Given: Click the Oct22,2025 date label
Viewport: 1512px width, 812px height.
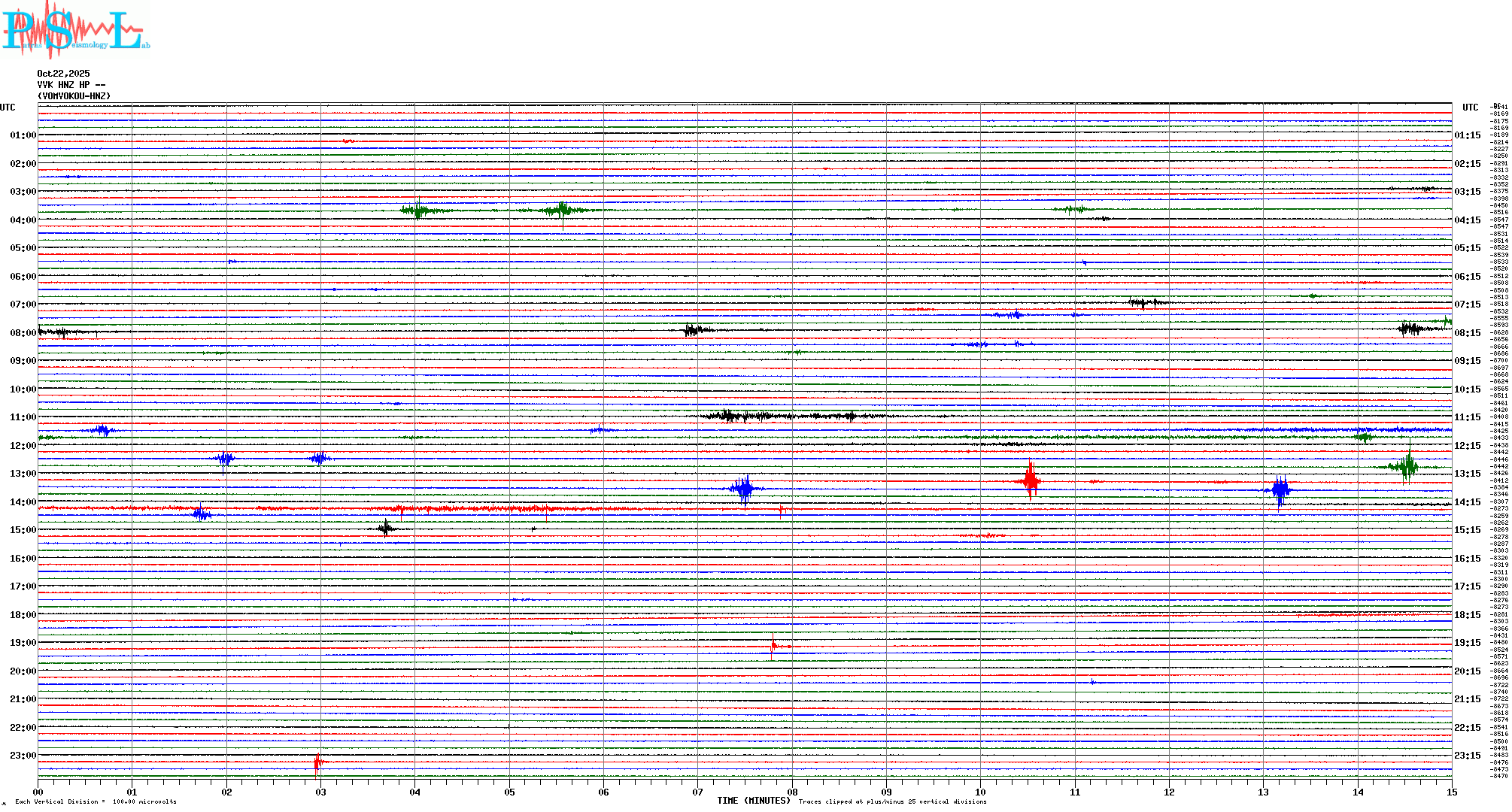Looking at the screenshot, I should 63,74.
